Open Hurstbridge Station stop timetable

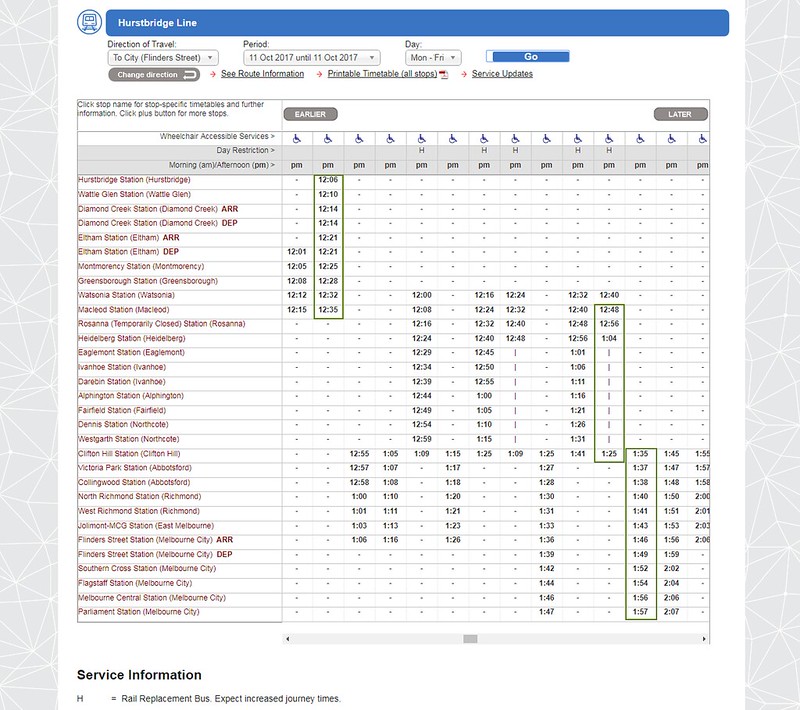coord(134,180)
